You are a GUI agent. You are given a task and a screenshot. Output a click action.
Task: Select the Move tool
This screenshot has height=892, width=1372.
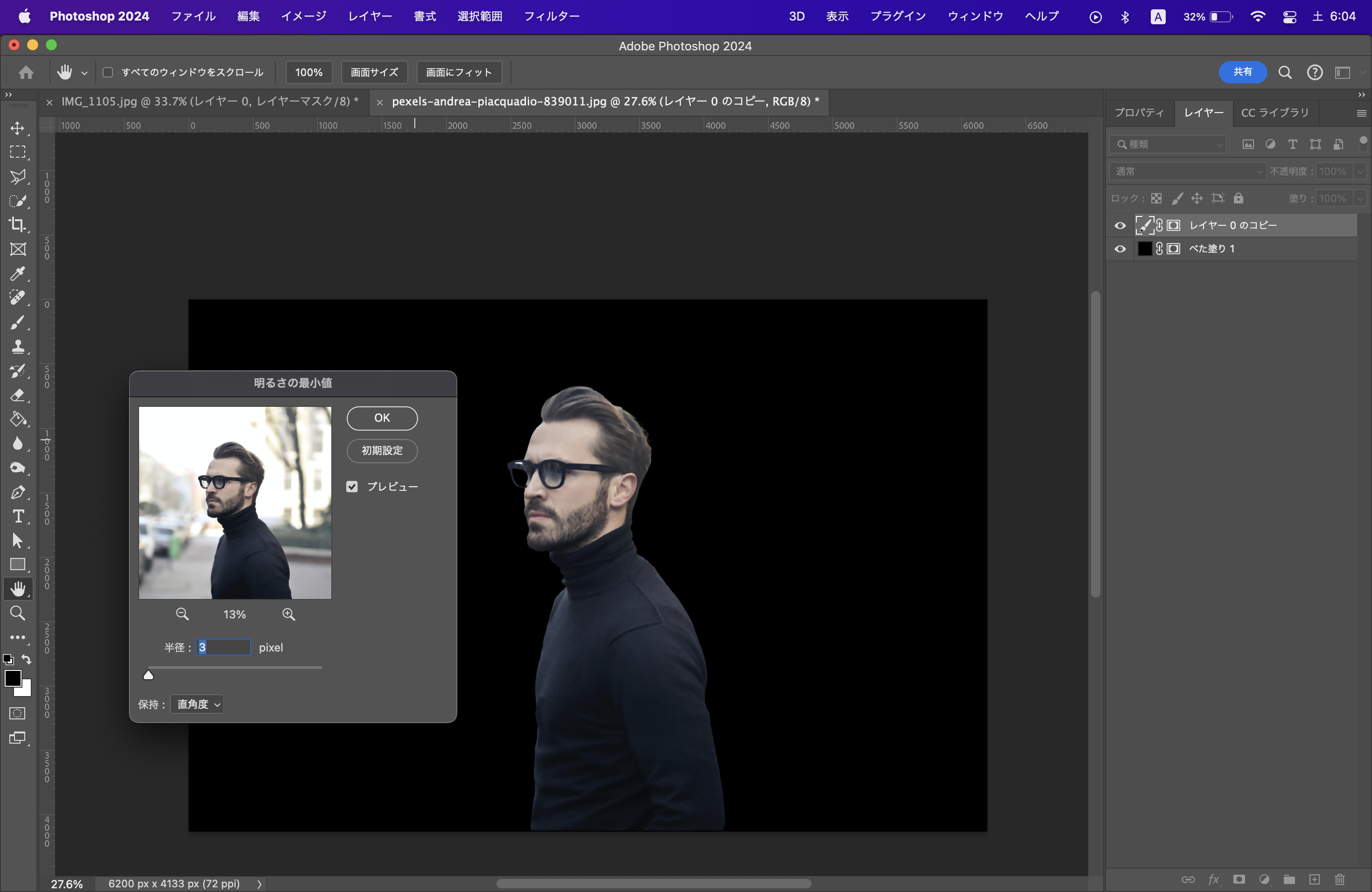[x=17, y=128]
